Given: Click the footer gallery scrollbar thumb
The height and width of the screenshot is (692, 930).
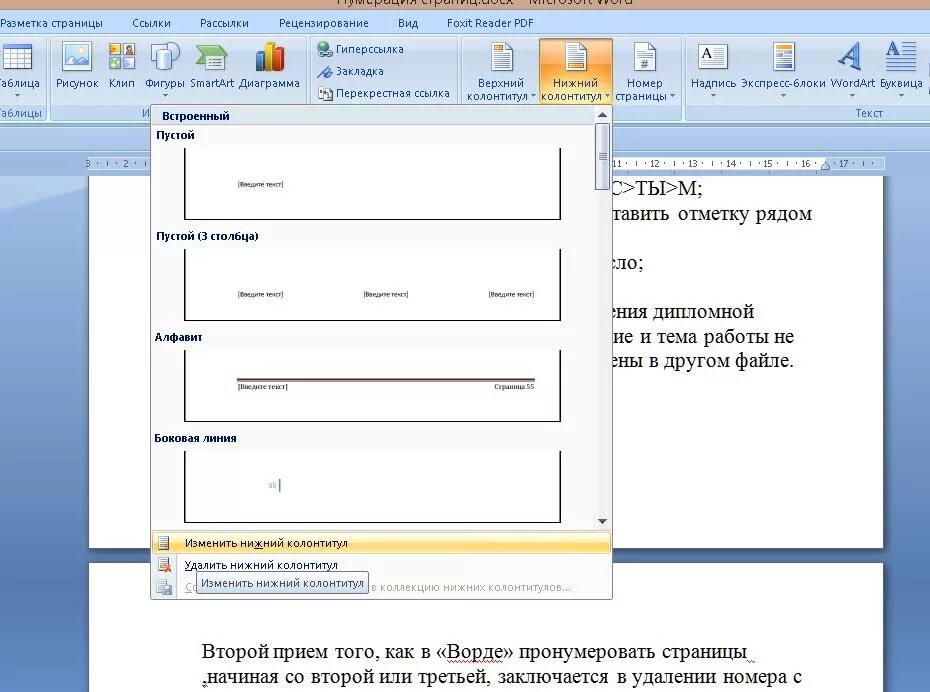Looking at the screenshot, I should pyautogui.click(x=603, y=157).
